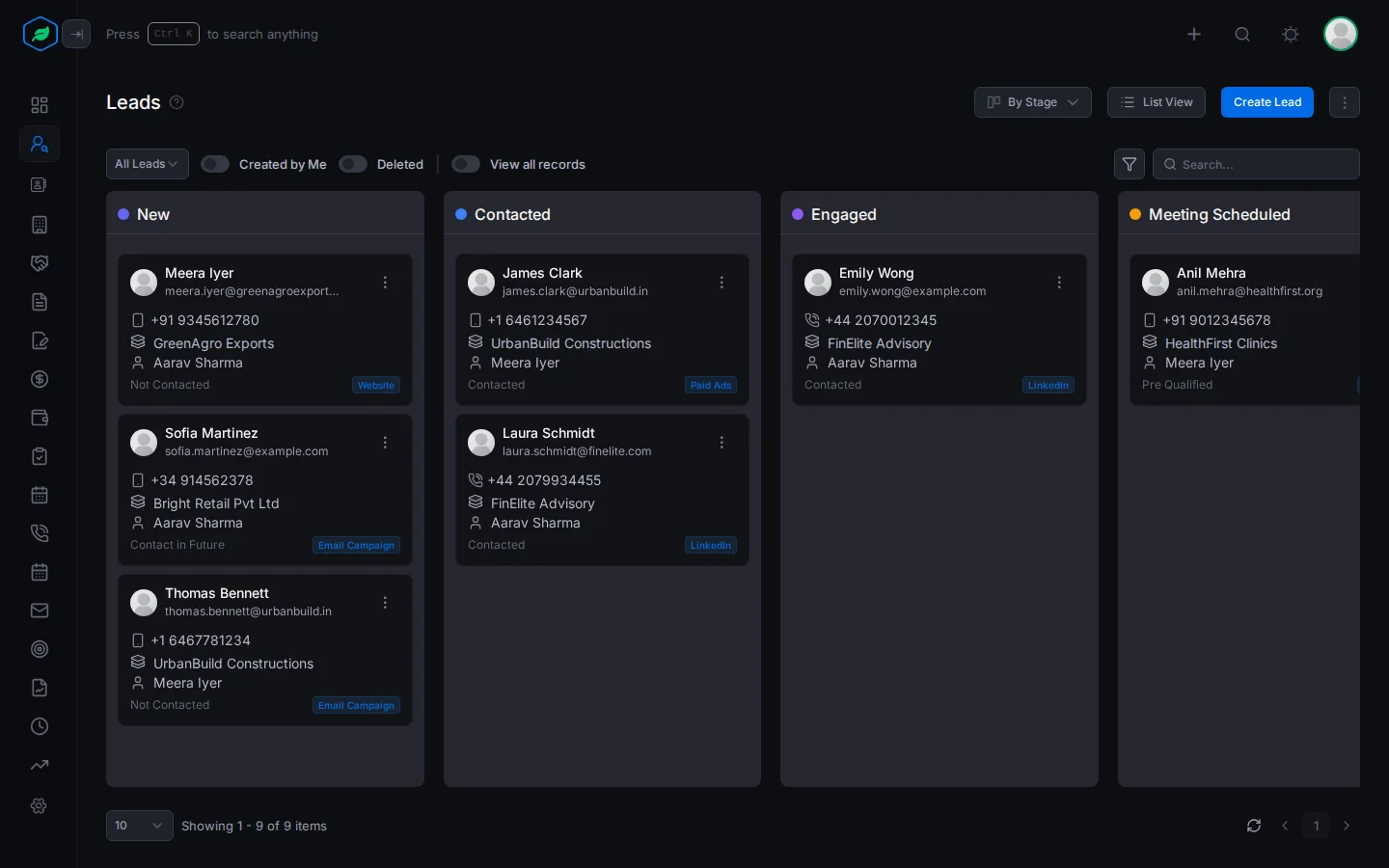Open the more options kebab beside Create Lead
This screenshot has width=1389, height=868.
(1345, 102)
